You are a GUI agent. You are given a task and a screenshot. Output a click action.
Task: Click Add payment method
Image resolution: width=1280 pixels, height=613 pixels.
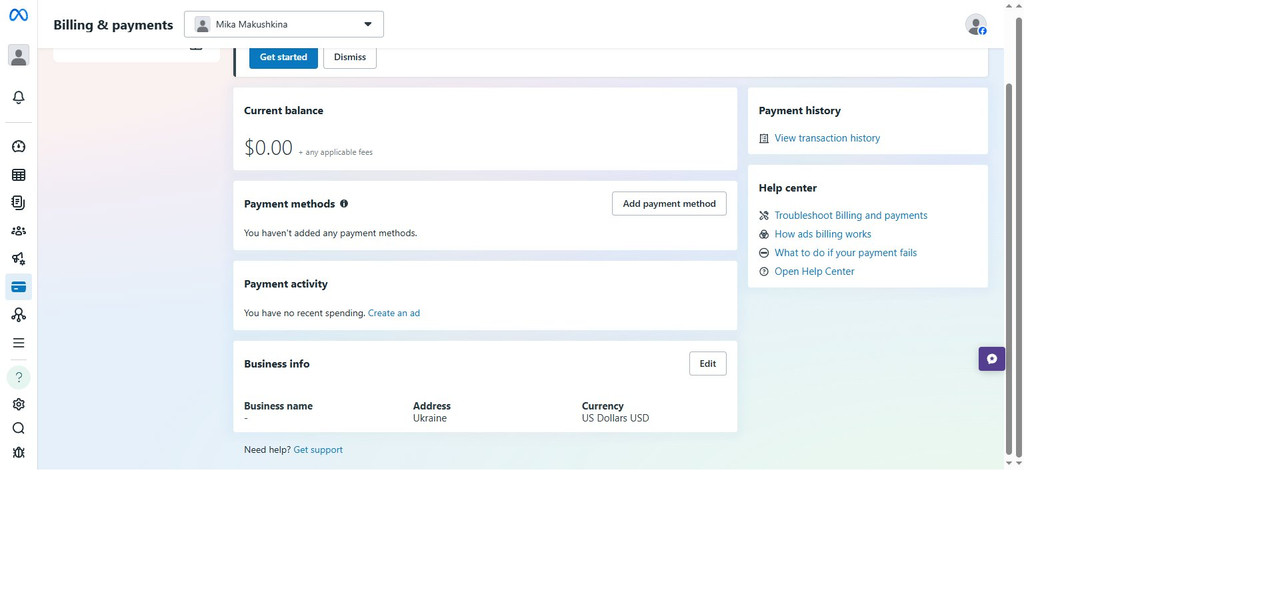tap(669, 204)
